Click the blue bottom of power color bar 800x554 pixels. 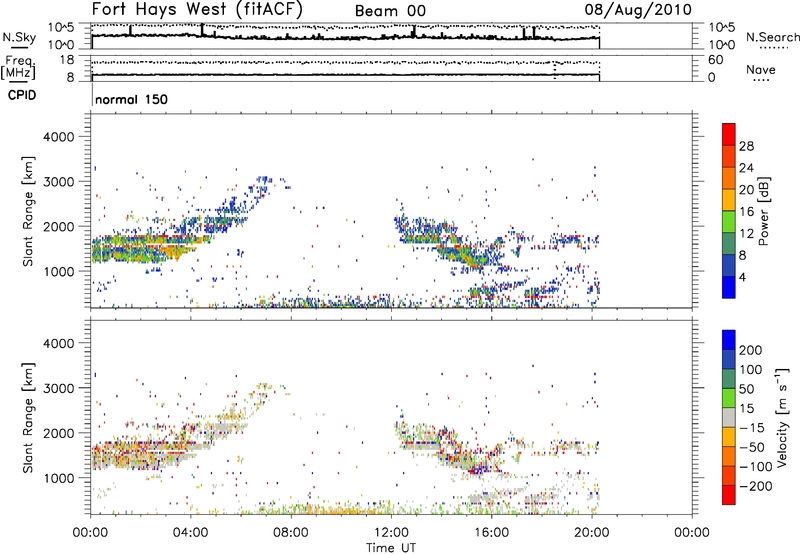729,287
